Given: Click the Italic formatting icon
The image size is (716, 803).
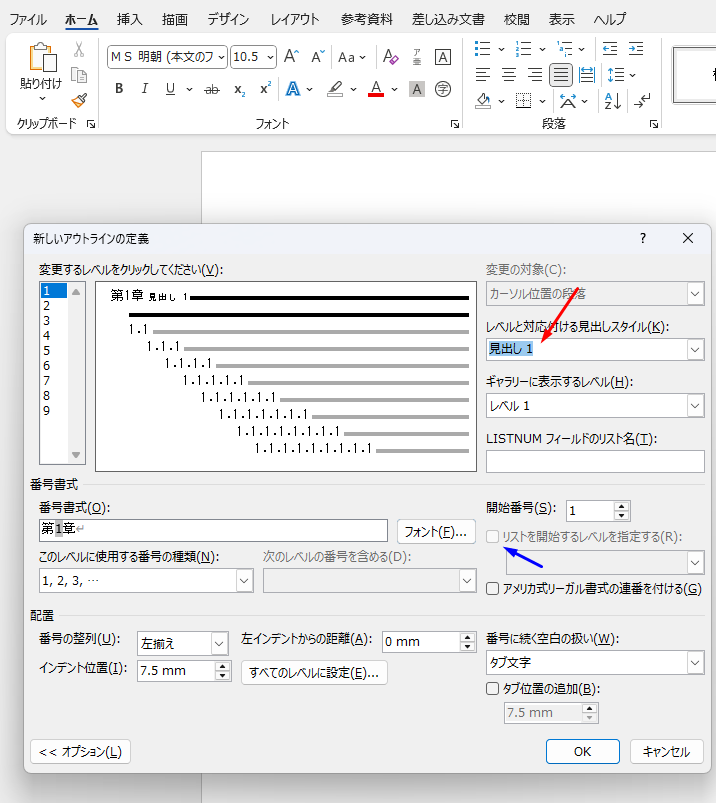Looking at the screenshot, I should [x=145, y=89].
